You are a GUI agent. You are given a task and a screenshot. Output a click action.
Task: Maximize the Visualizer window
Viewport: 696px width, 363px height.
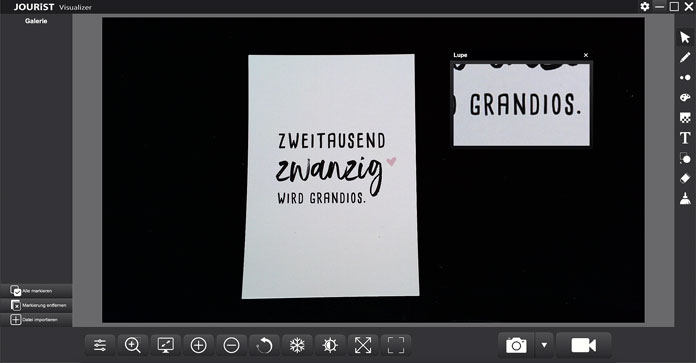(674, 6)
